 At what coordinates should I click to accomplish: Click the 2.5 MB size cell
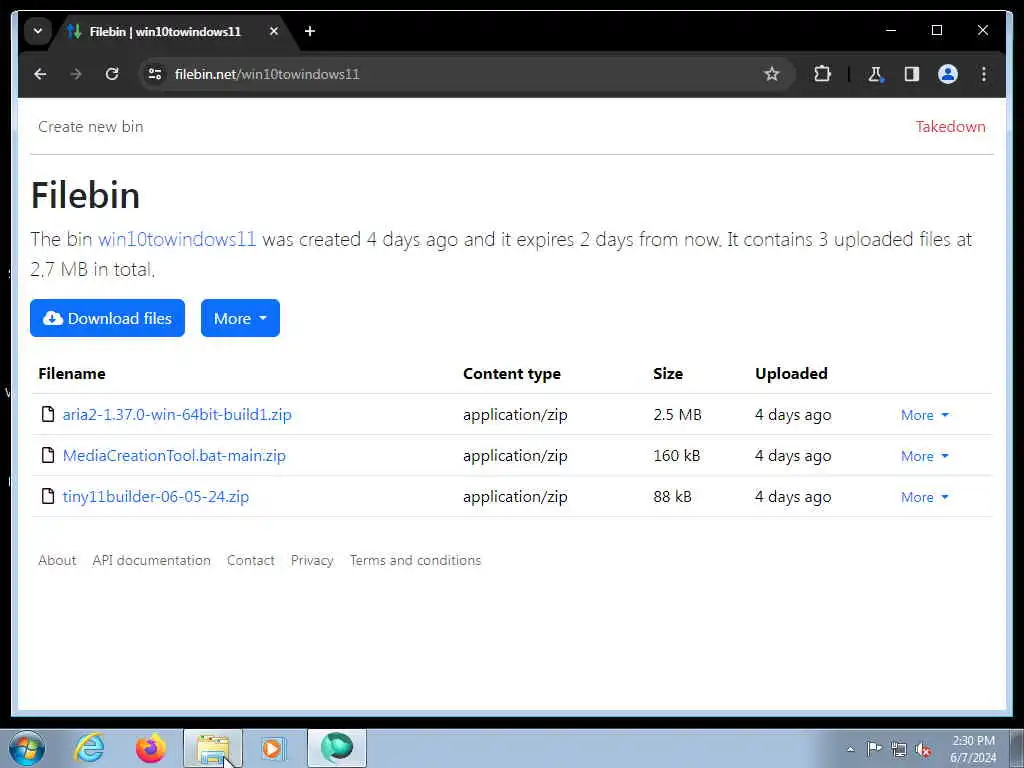[677, 415]
